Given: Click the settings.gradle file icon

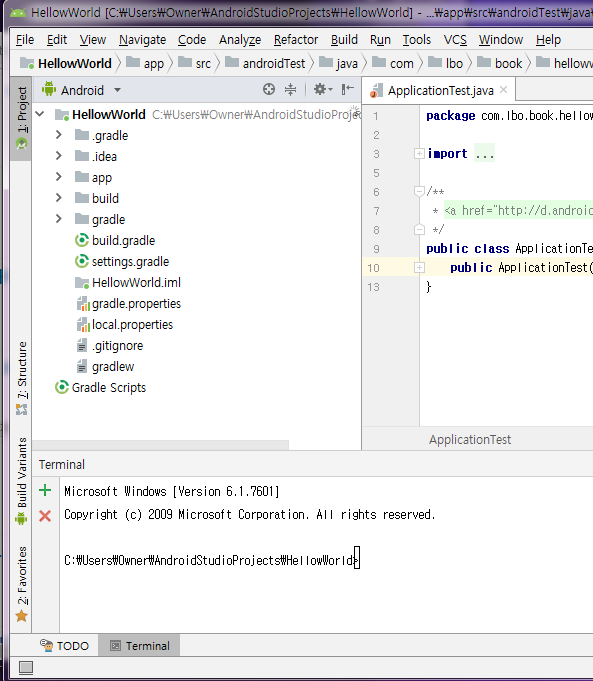Looking at the screenshot, I should click(82, 261).
